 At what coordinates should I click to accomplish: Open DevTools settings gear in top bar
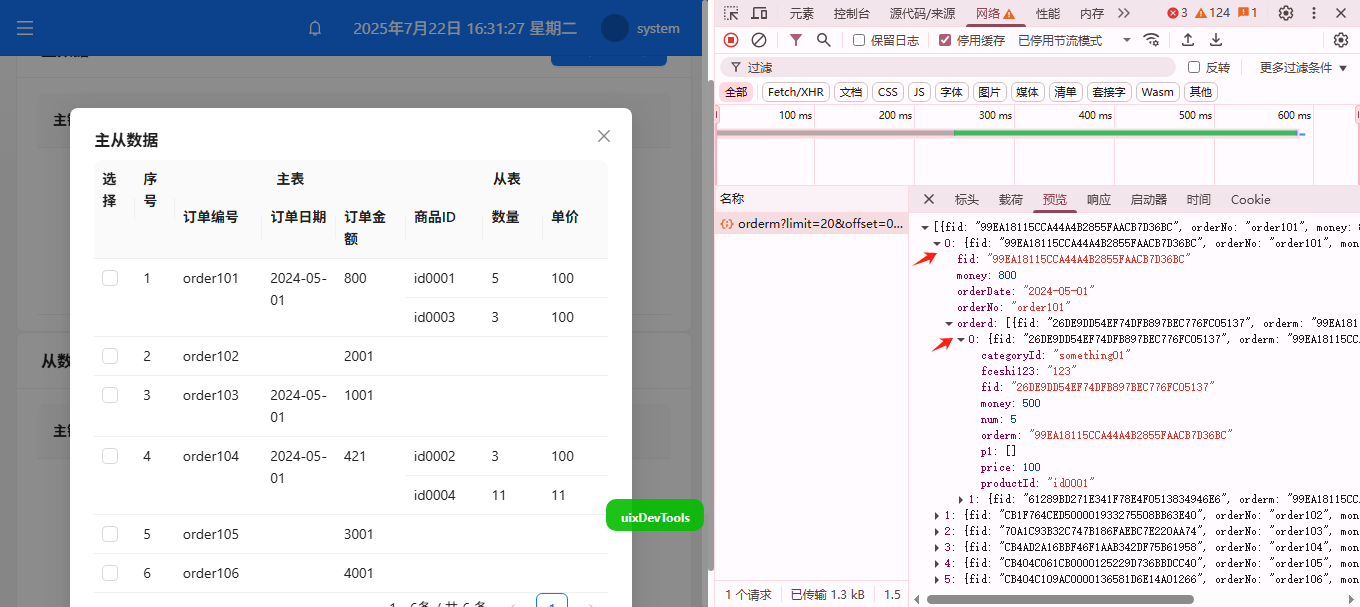pos(1286,13)
